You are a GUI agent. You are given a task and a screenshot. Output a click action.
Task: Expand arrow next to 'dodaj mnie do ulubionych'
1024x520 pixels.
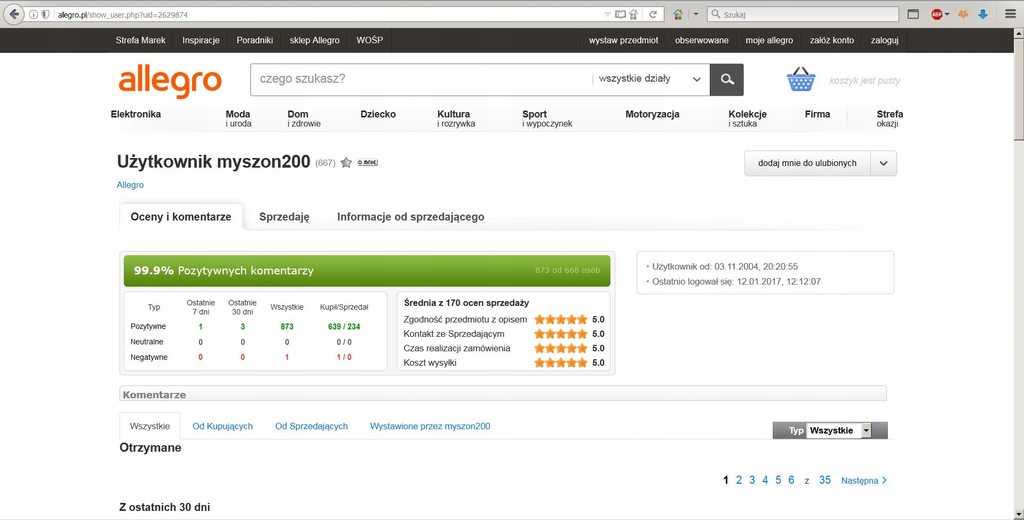[884, 163]
